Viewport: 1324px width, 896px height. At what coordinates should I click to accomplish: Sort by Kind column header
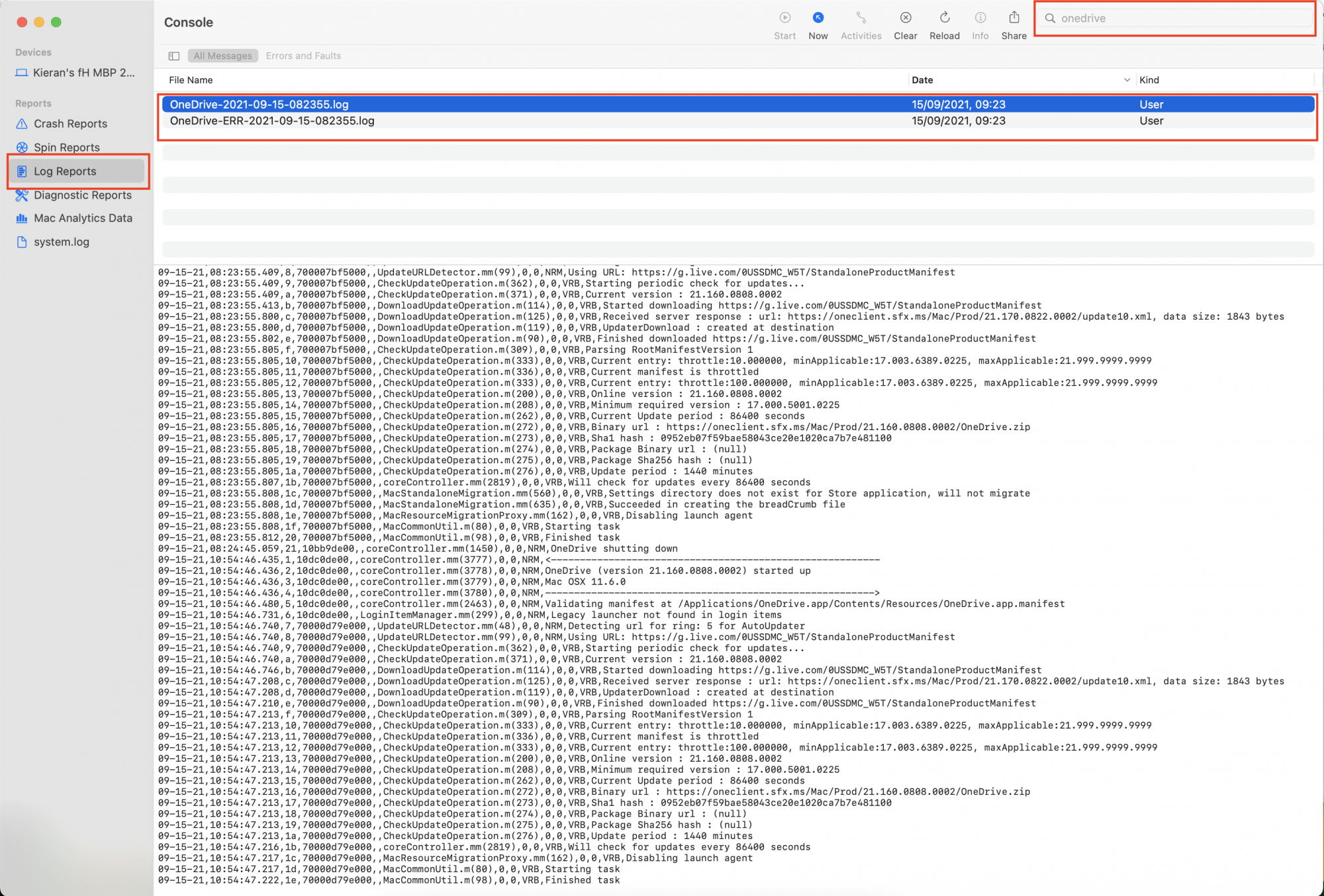pyautogui.click(x=1149, y=80)
